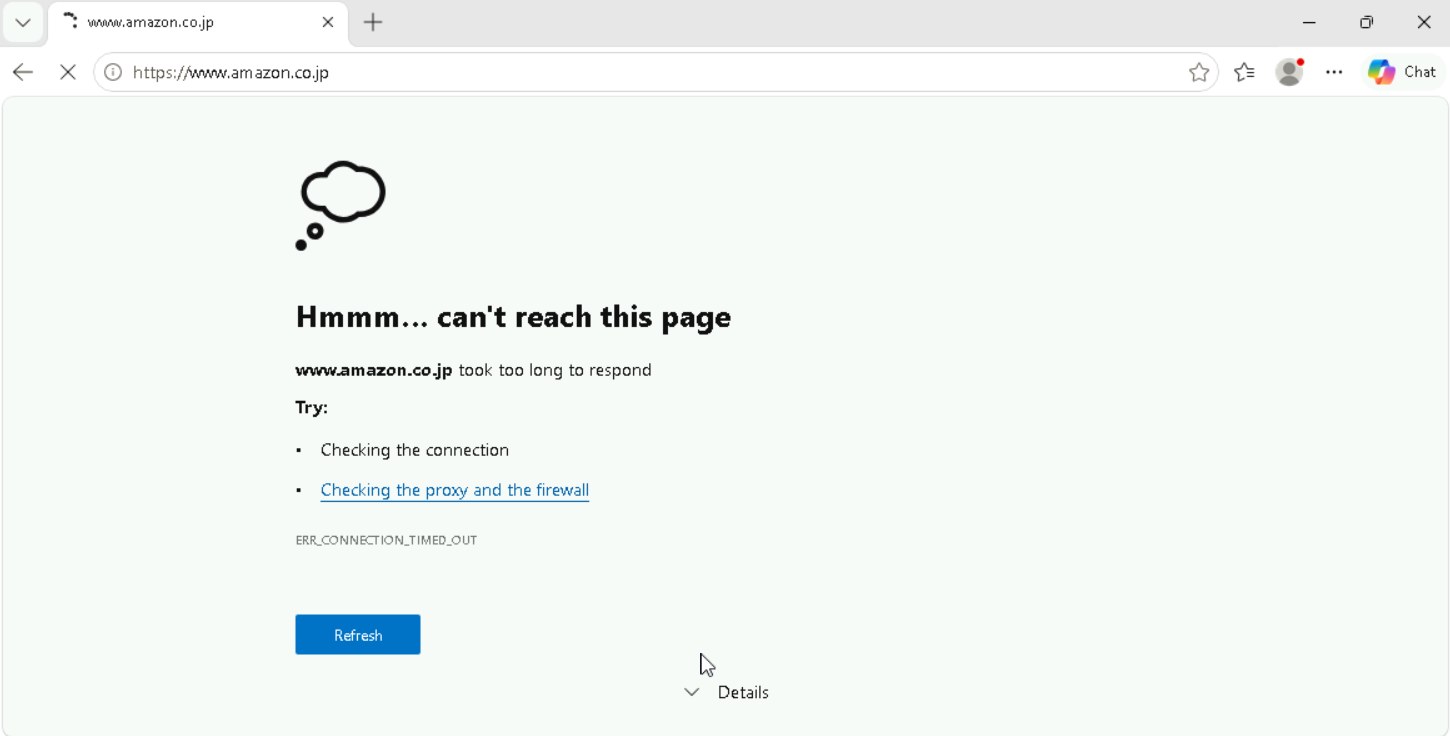This screenshot has height=736, width=1450.
Task: Click the ERR_CONNECTION_TIMED_OUT error code
Action: tap(386, 540)
